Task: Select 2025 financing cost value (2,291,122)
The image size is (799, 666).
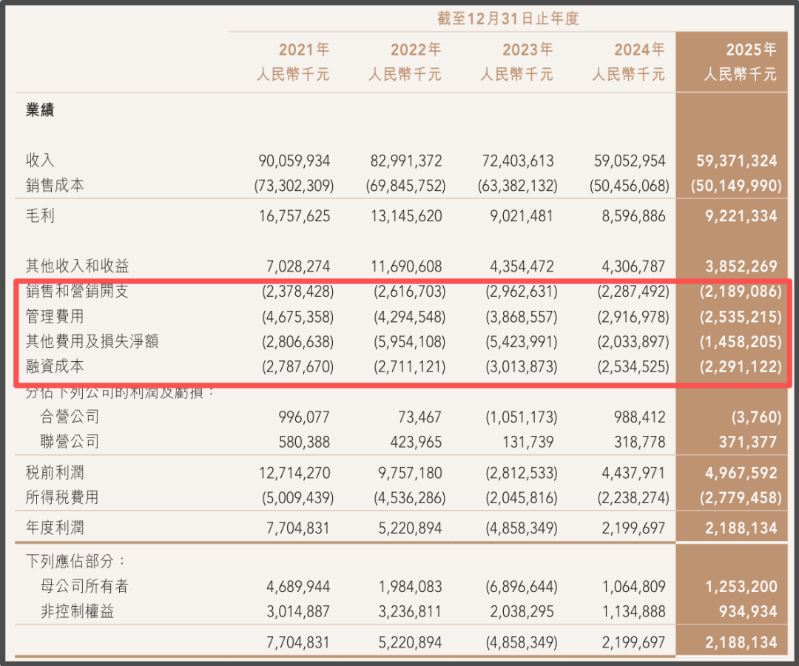Action: coord(735,367)
